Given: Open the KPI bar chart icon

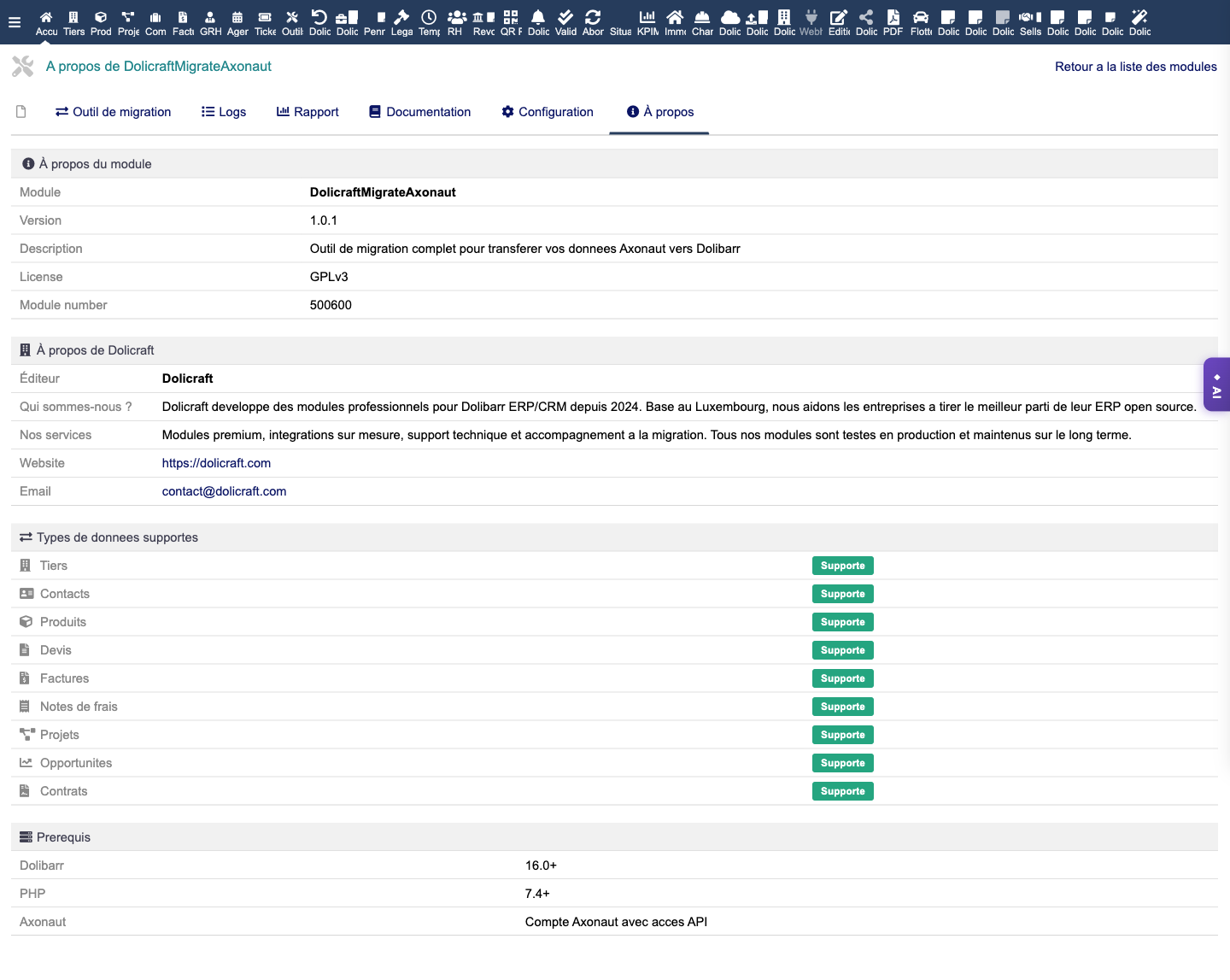Looking at the screenshot, I should [647, 17].
